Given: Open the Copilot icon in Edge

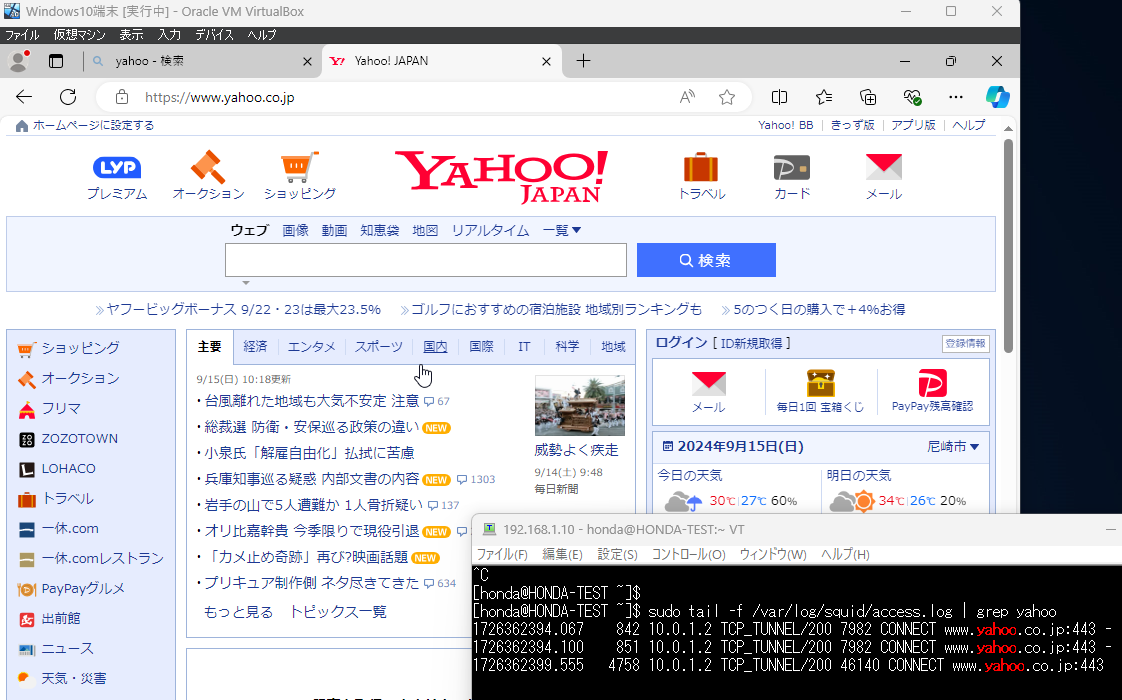Looking at the screenshot, I should (x=997, y=97).
